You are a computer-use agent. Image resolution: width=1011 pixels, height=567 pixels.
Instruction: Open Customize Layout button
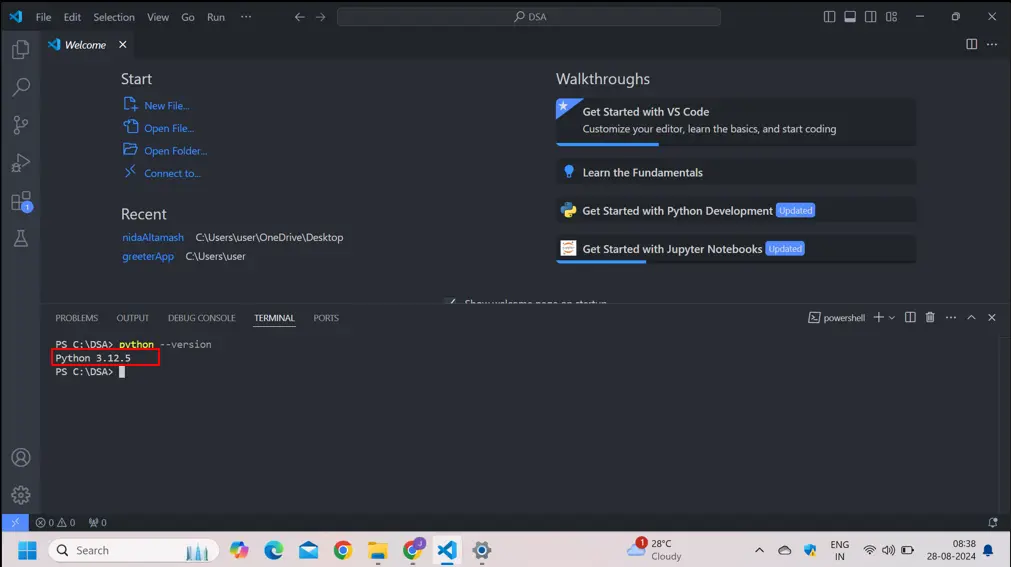click(x=891, y=17)
